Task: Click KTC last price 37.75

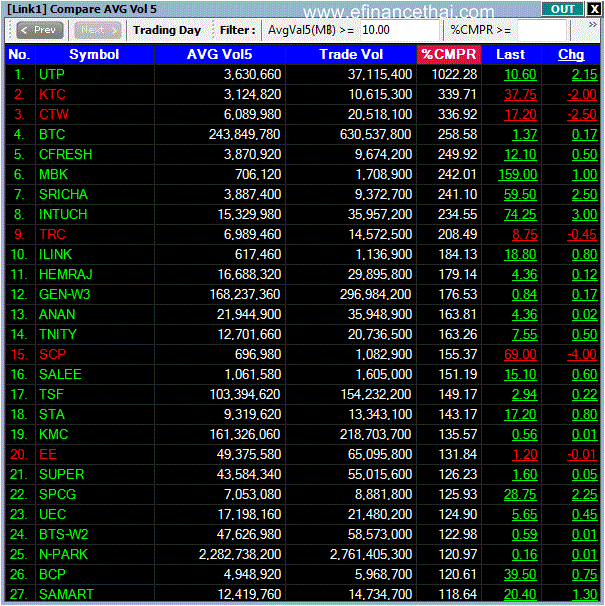Action: tap(520, 94)
